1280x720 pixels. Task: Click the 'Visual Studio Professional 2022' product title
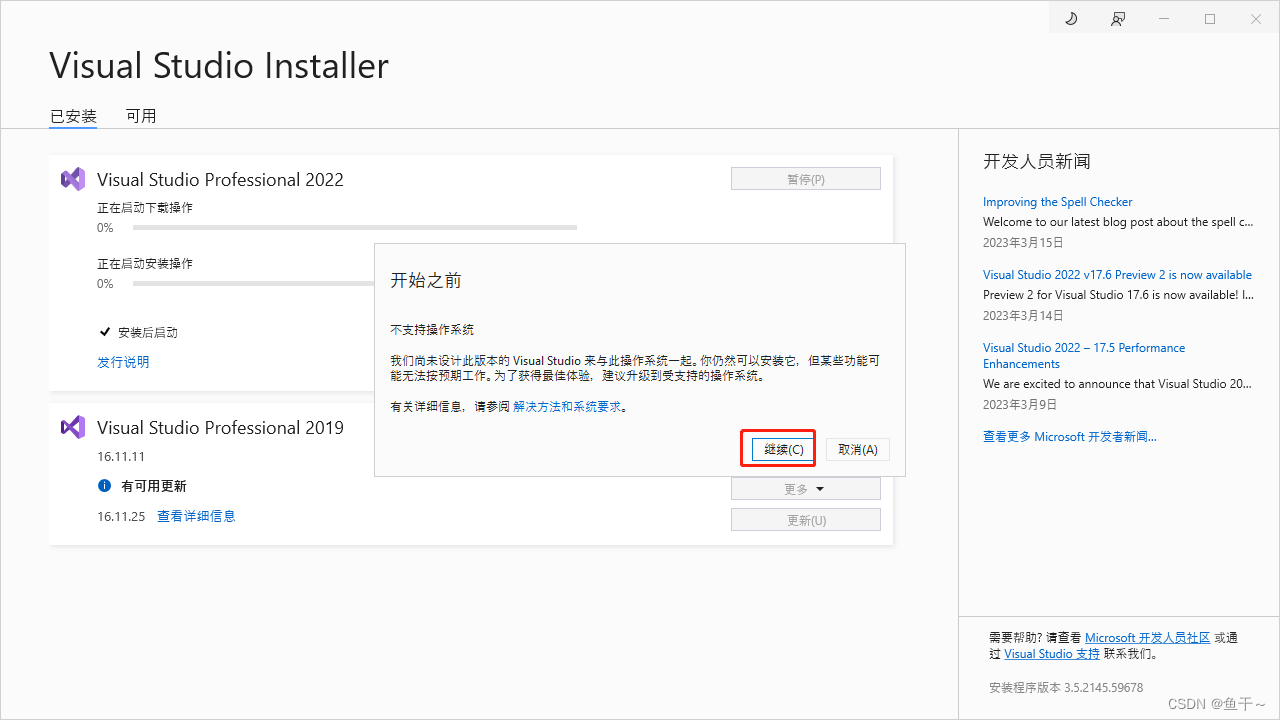pos(220,180)
